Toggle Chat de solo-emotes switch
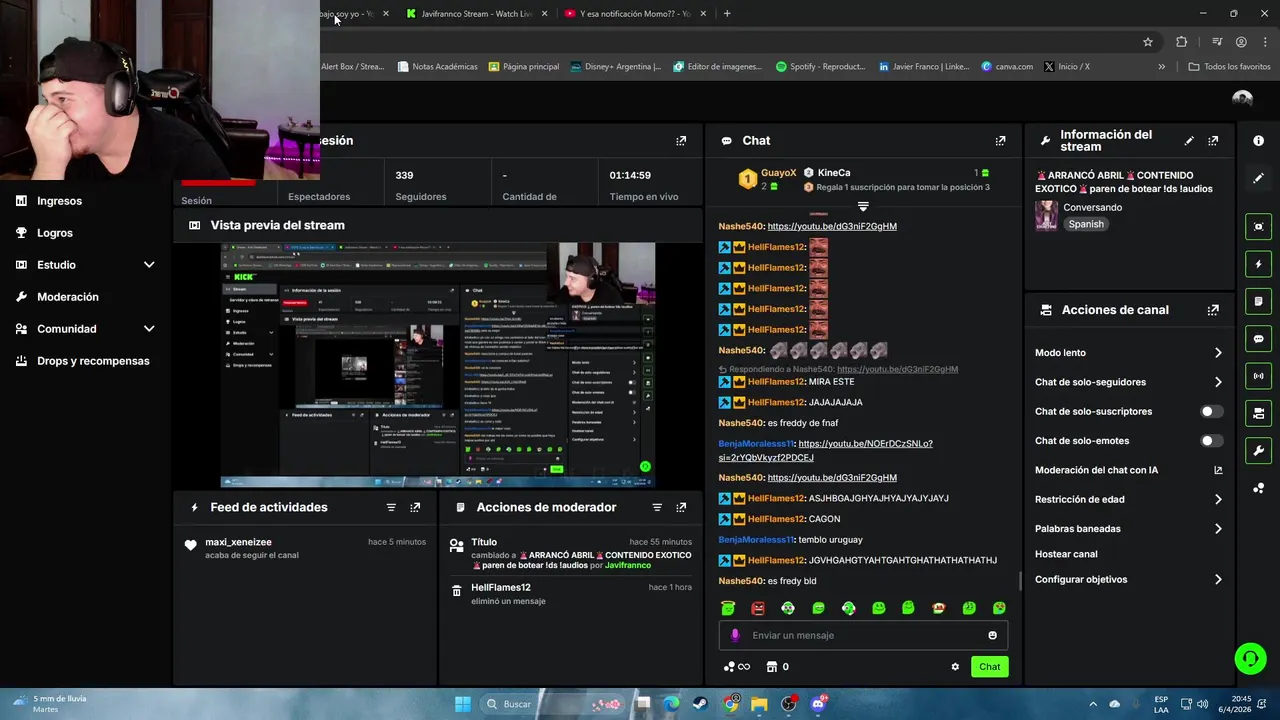 pos(1211,441)
